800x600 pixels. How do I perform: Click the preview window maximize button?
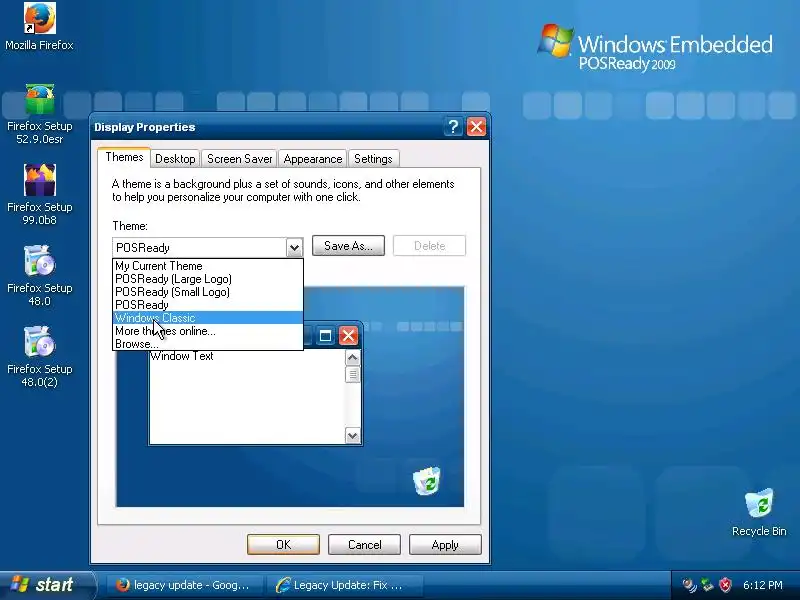[325, 336]
